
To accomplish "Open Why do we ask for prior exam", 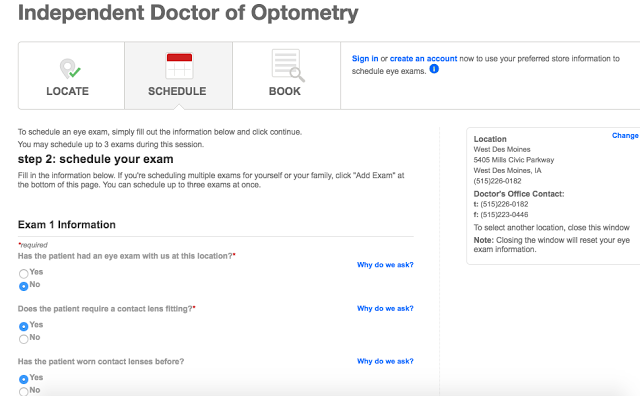I will click(385, 265).
